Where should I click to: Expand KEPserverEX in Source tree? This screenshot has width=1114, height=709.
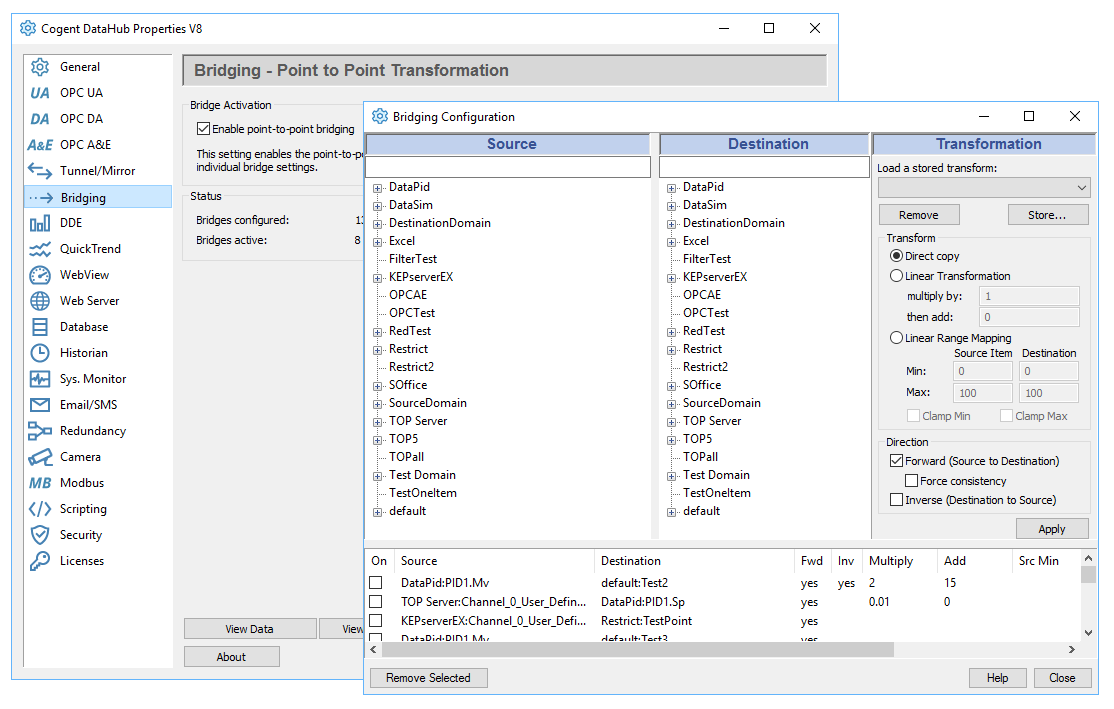pos(377,278)
